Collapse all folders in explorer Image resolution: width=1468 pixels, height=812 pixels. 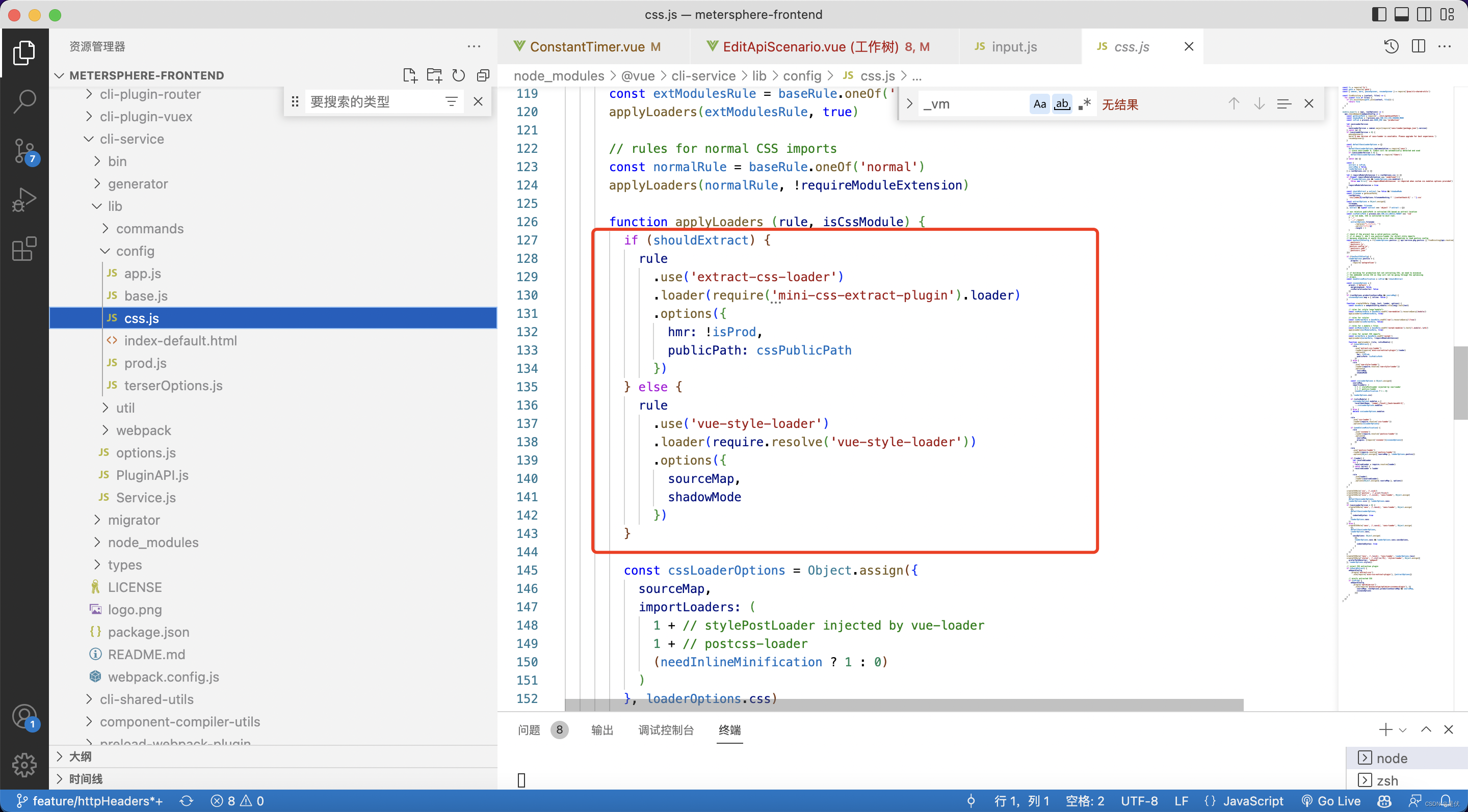(x=483, y=75)
